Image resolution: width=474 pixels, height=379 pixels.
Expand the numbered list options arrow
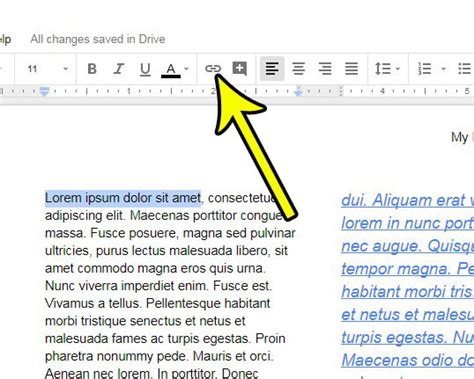443,69
